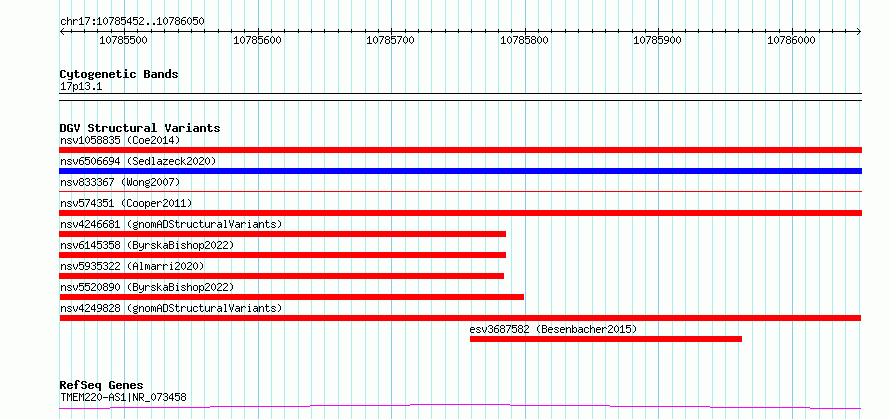Click the thin red nsv833367 line
Screen dimensions: 890x419
[x=460, y=192]
